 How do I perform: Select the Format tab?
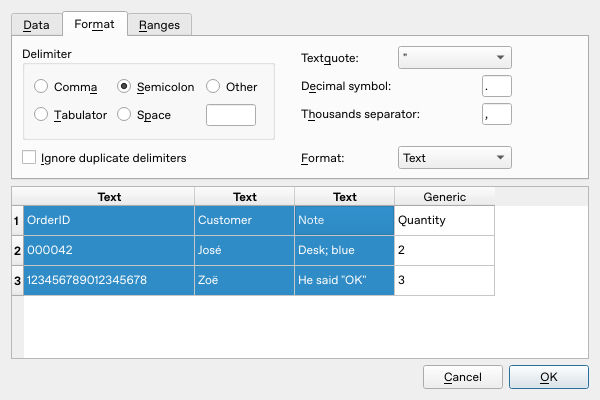(95, 24)
